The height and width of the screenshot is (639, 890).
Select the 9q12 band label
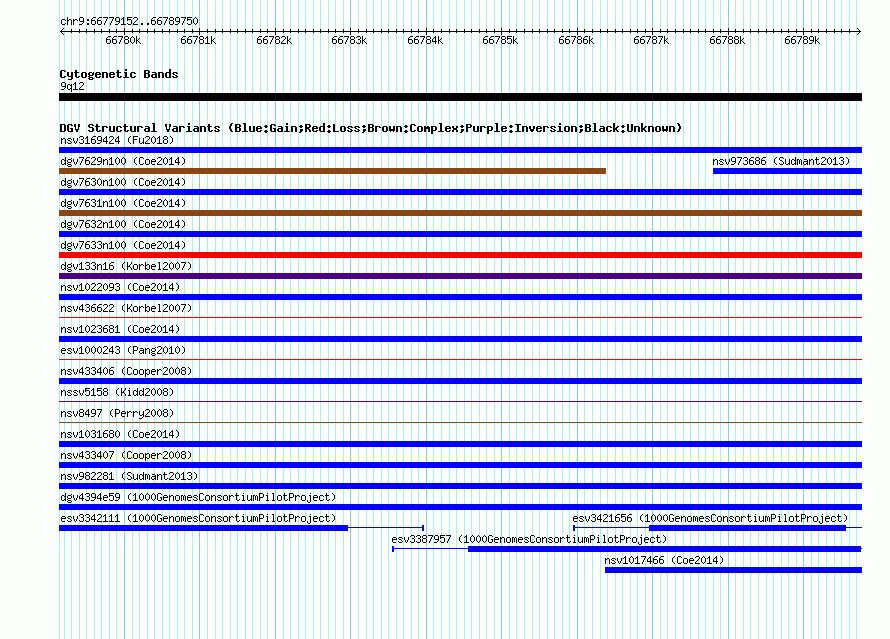click(x=72, y=86)
